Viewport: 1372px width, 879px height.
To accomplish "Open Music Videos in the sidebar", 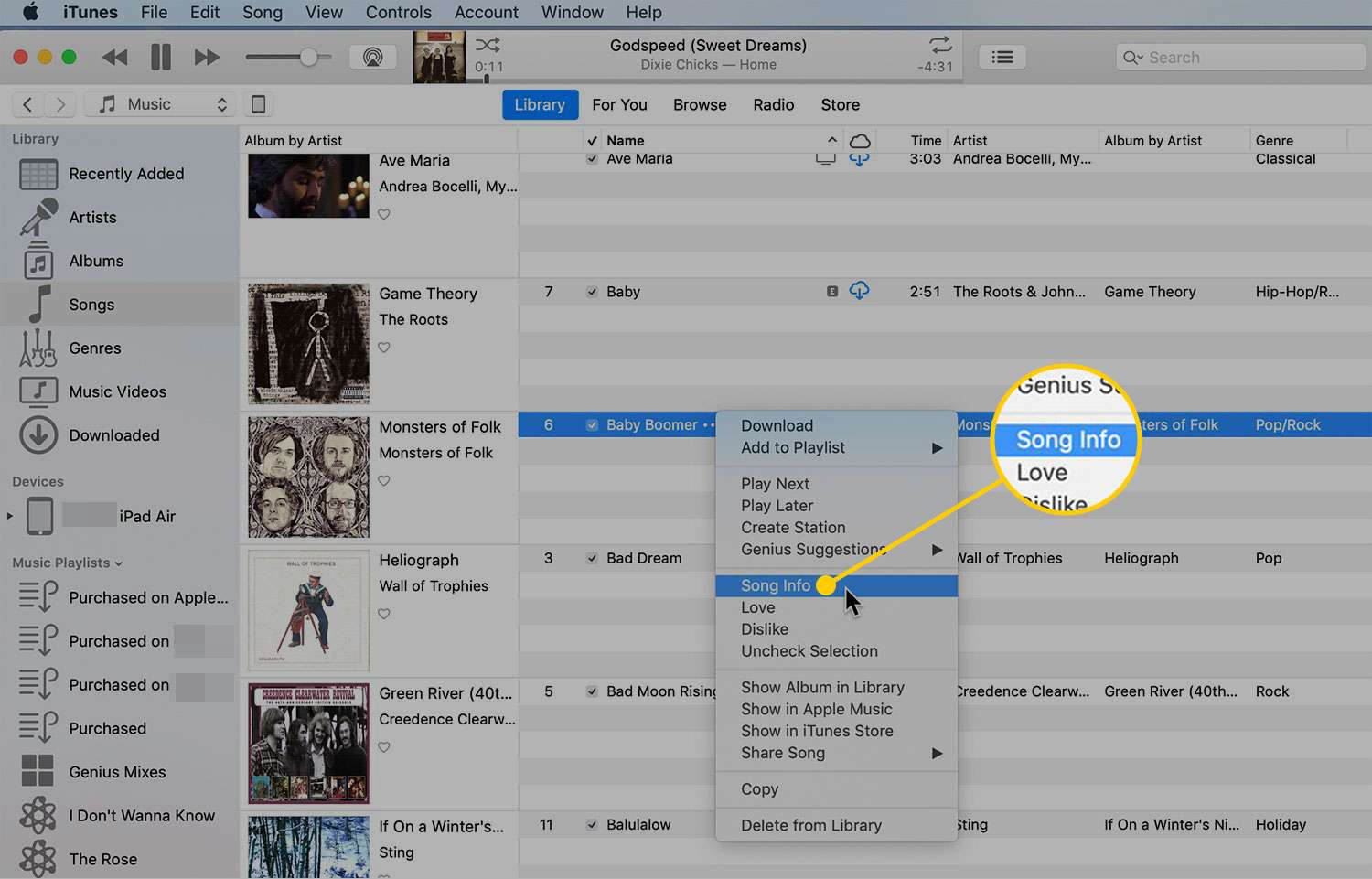I will click(x=119, y=391).
